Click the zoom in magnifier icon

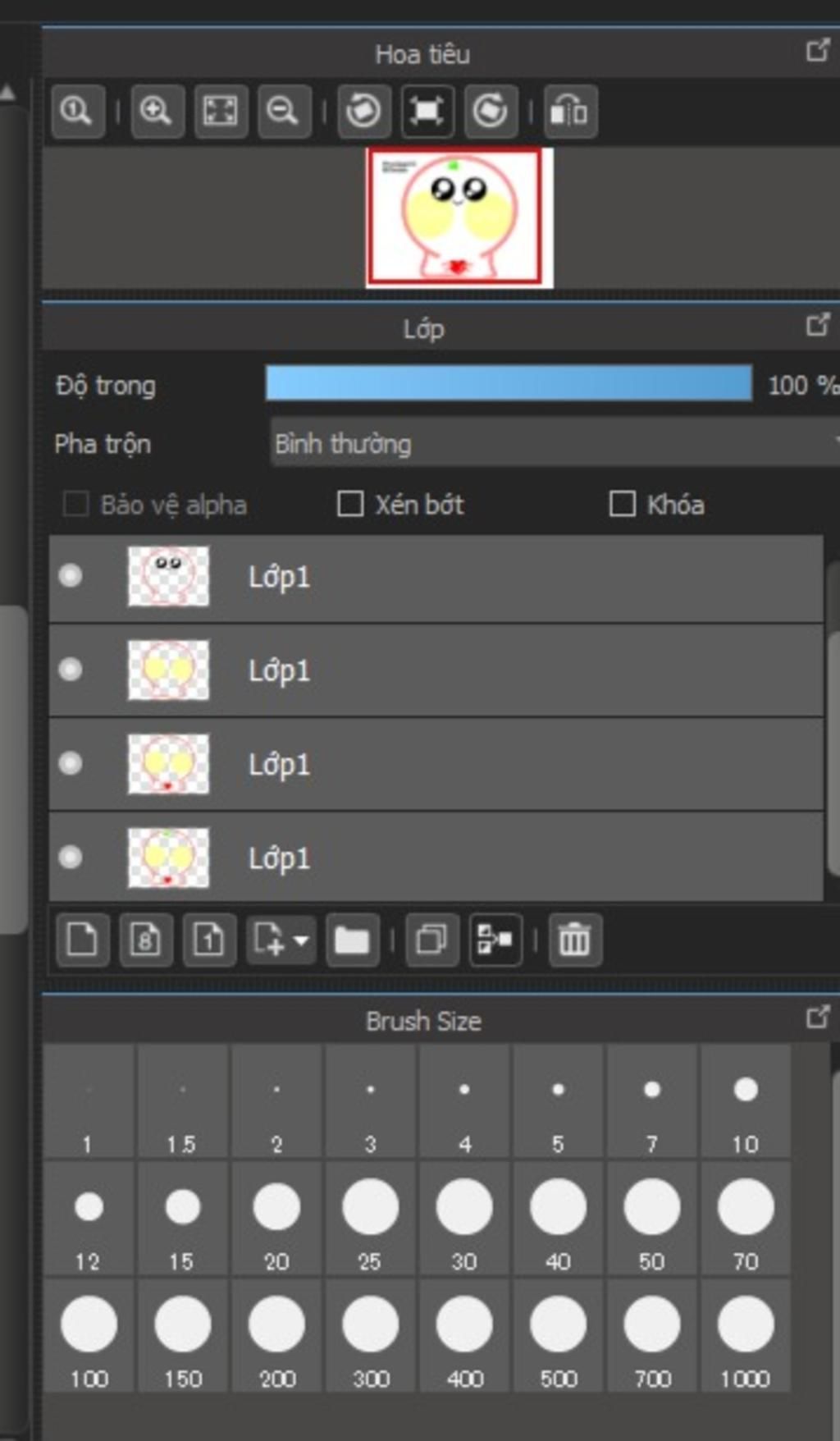click(x=156, y=111)
